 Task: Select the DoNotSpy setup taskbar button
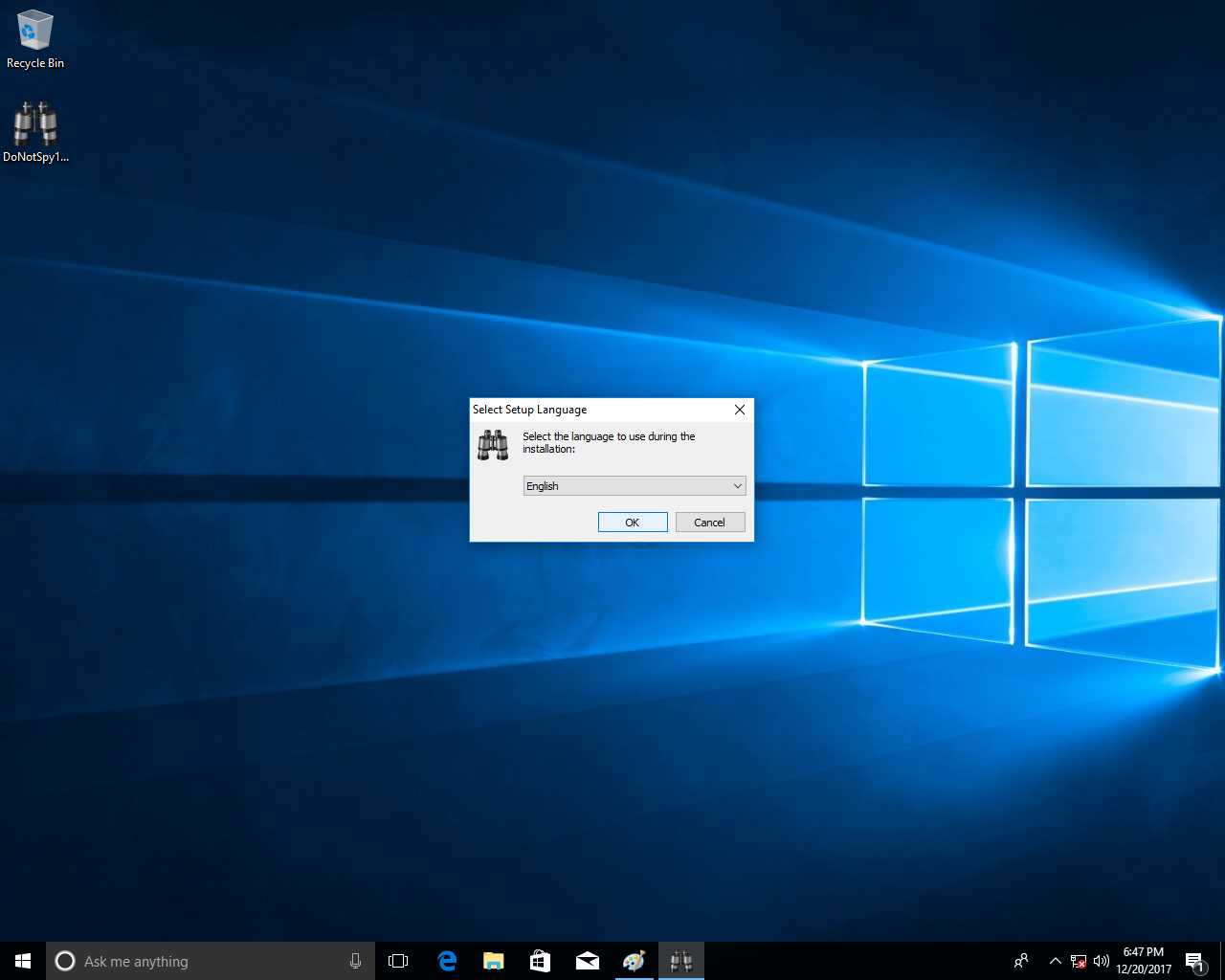click(x=680, y=961)
